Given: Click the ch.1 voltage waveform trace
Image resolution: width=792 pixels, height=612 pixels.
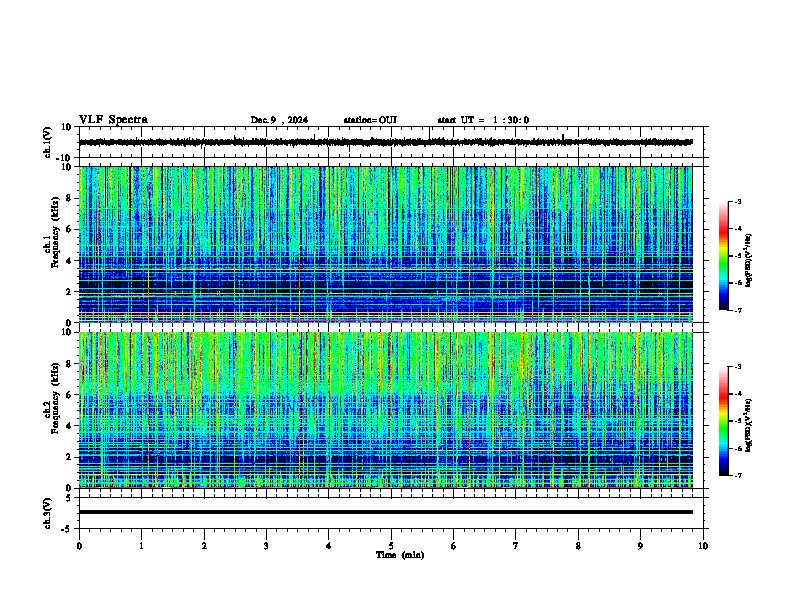Looking at the screenshot, I should click(385, 142).
